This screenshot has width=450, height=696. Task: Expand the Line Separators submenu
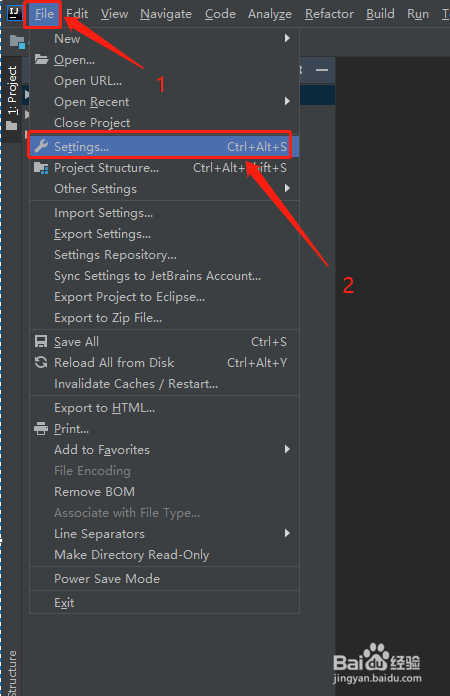pyautogui.click(x=164, y=534)
